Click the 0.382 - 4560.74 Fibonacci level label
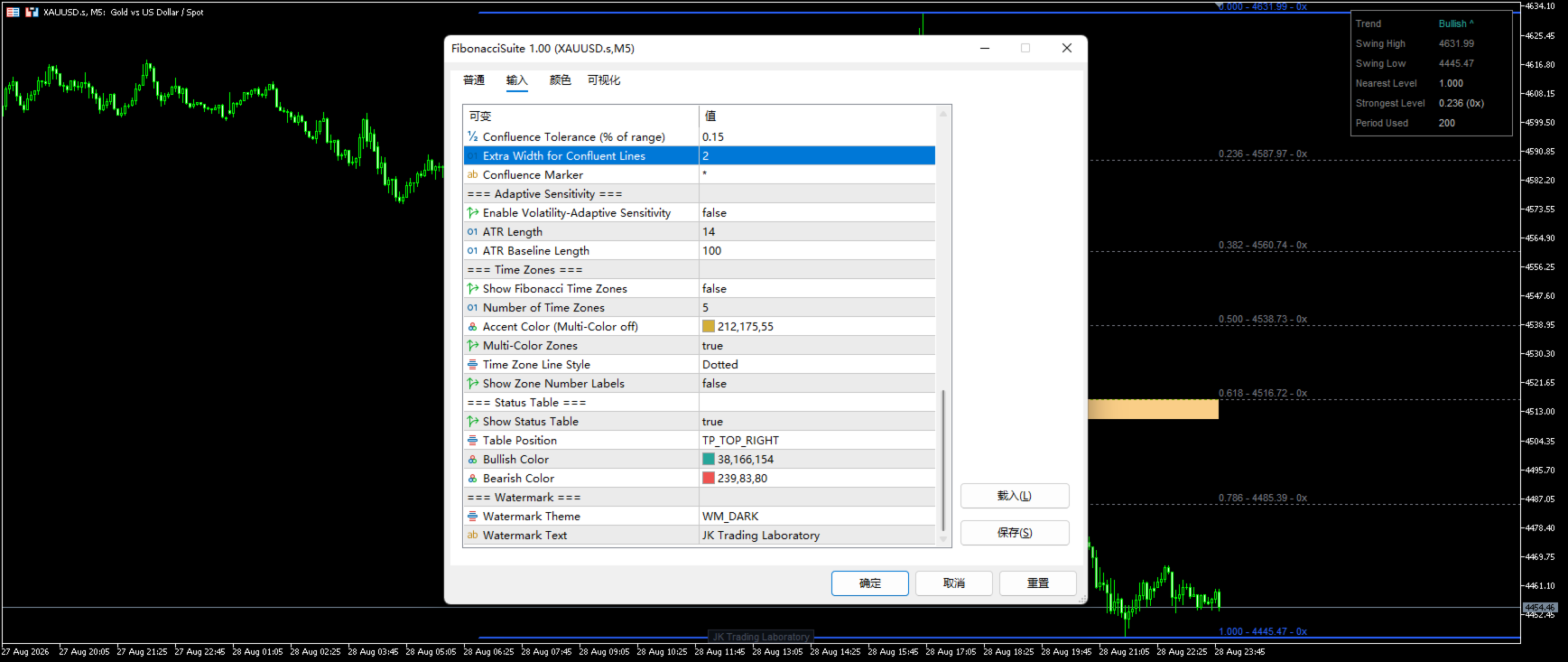Screen dimensions: 1568x662 coord(1263,245)
